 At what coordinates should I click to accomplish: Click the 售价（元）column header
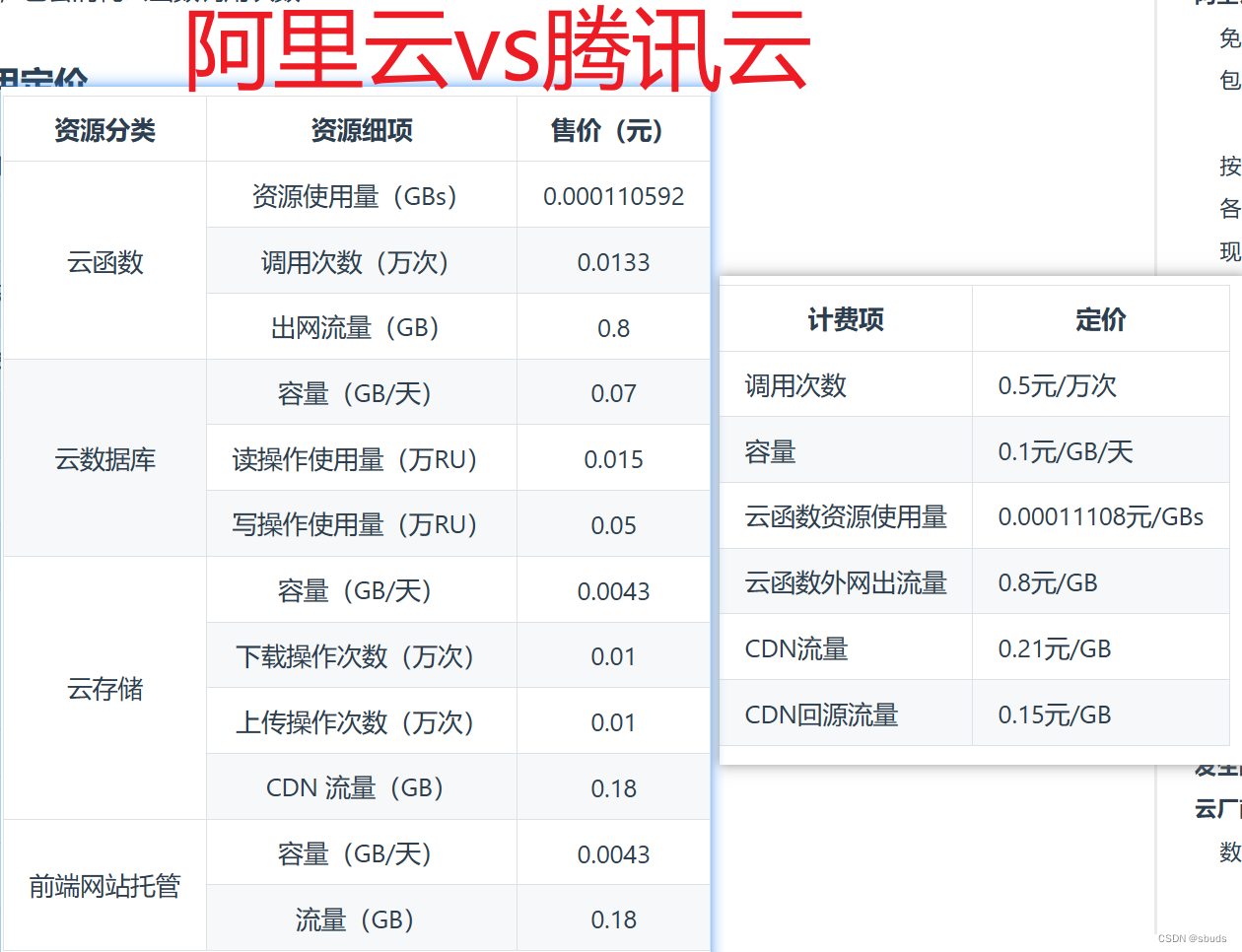coord(613,130)
